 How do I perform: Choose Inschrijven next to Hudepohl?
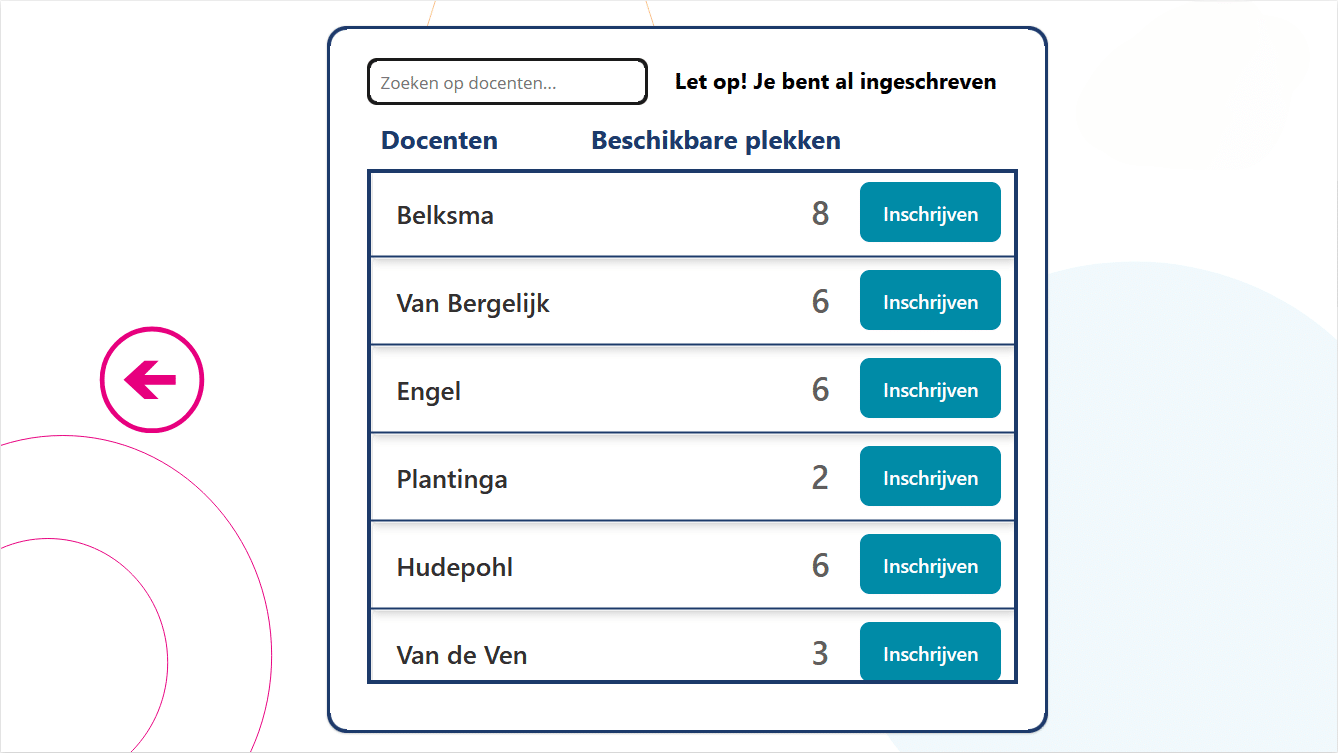coord(930,564)
